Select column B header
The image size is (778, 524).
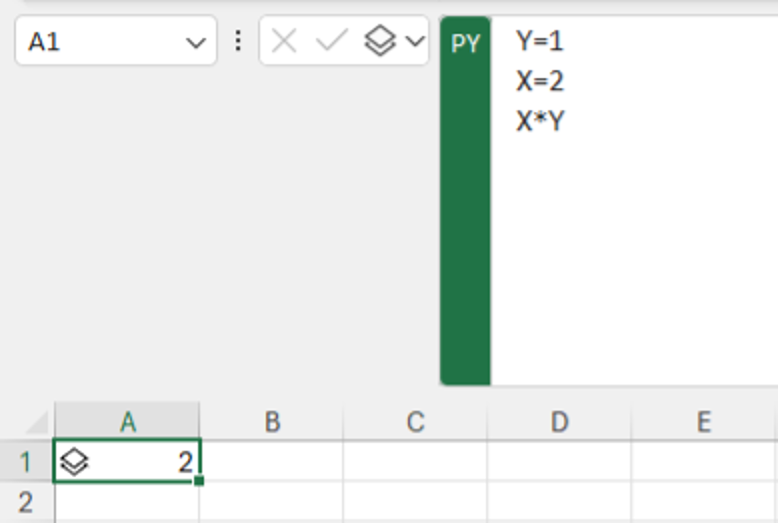271,422
